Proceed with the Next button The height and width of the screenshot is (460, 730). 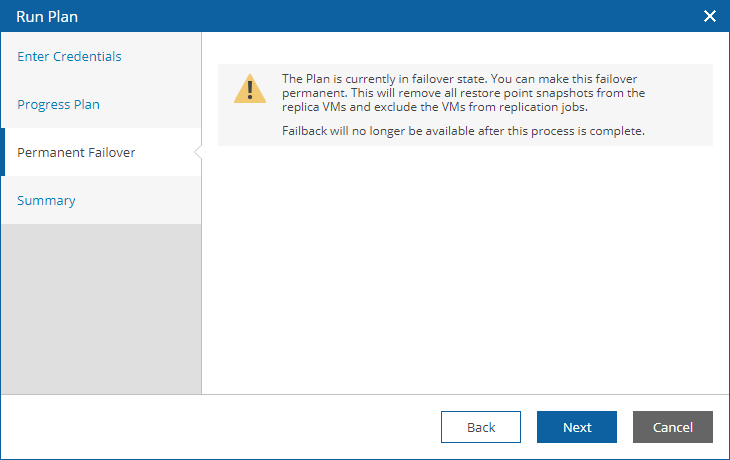point(577,427)
